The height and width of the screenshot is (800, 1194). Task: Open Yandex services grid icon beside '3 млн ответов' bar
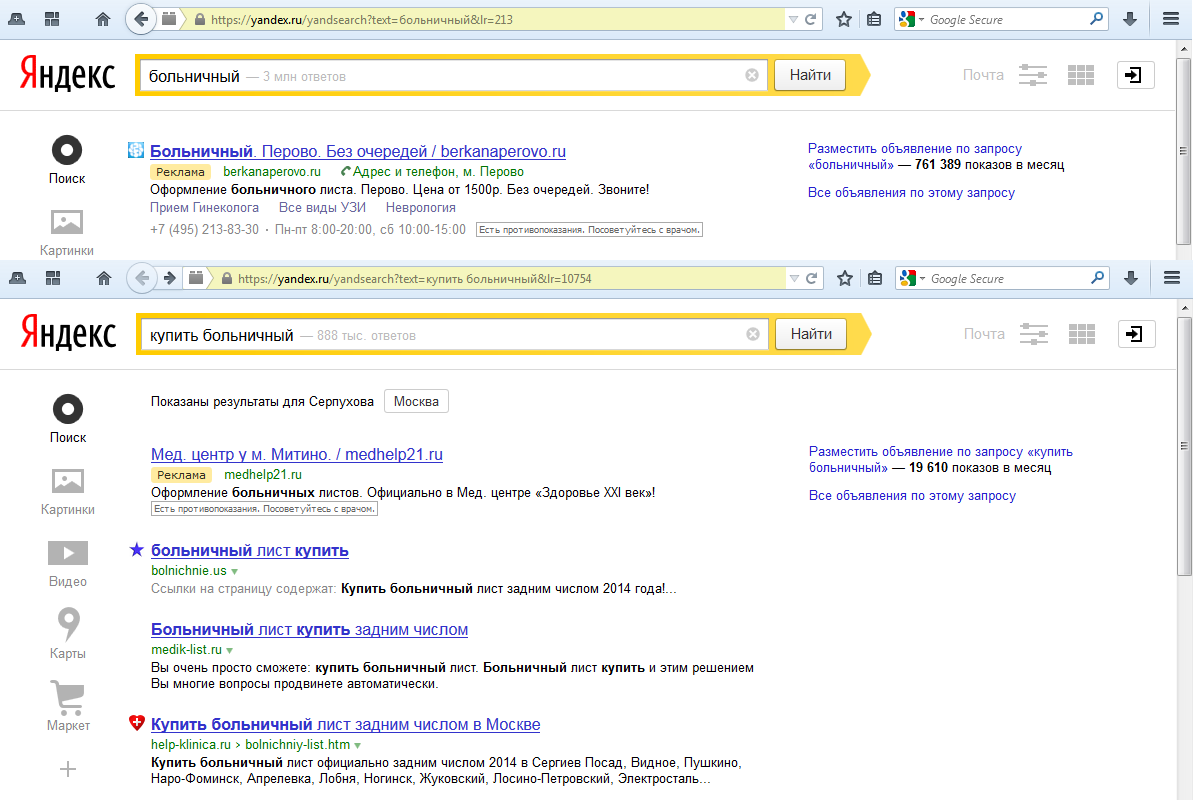click(1081, 75)
